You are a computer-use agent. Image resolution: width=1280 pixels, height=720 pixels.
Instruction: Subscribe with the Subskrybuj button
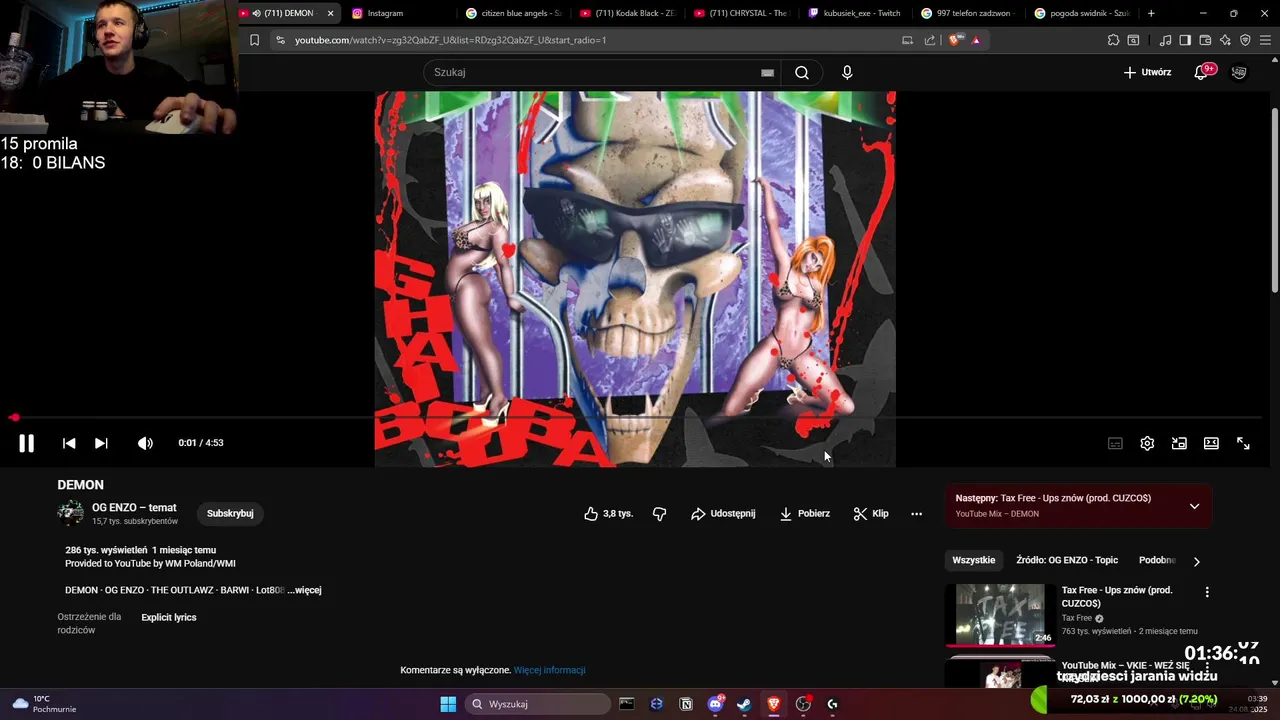pos(230,513)
